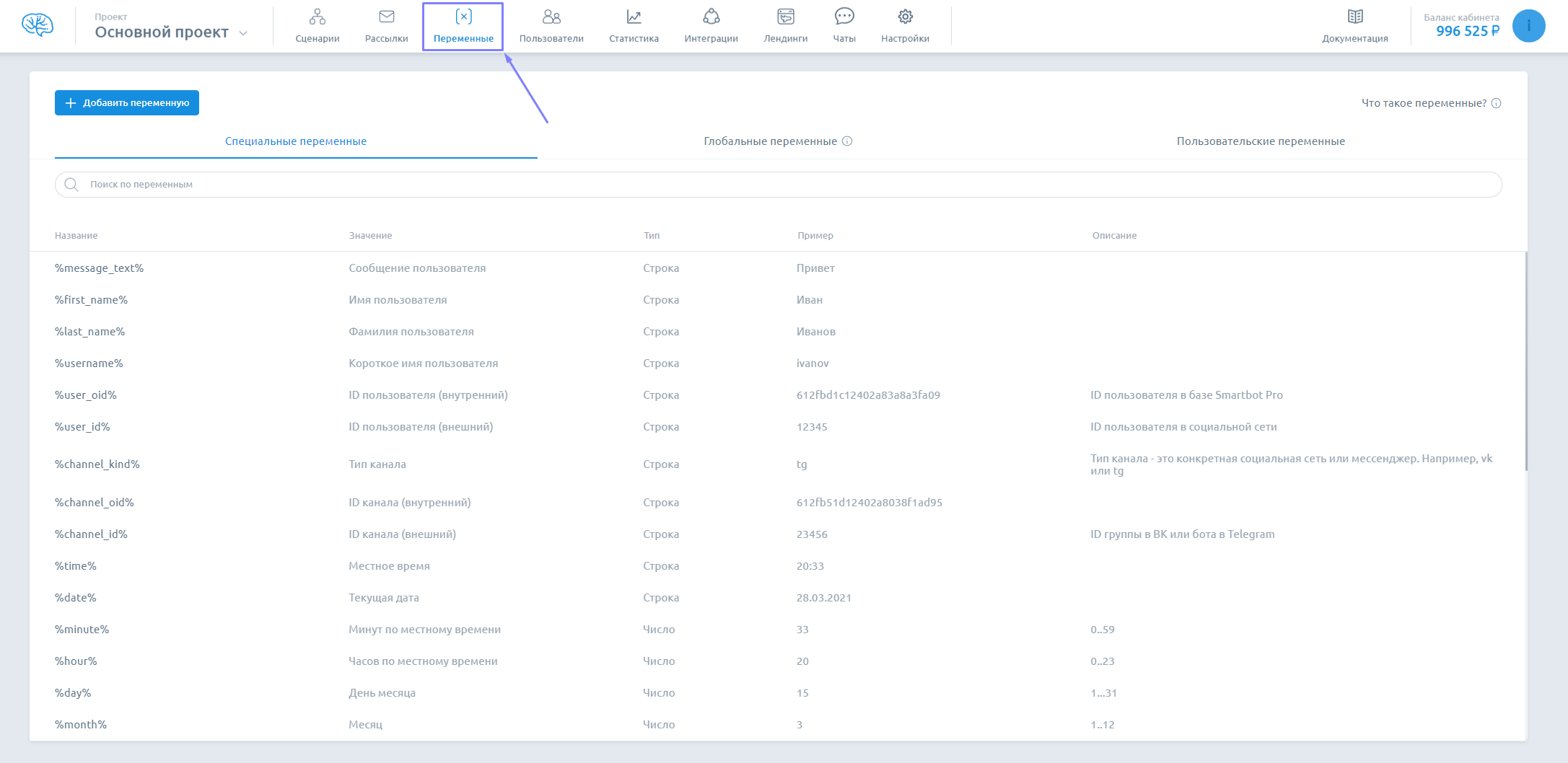Click the variables table vertical scrollbar
This screenshot has width=1568, height=763.
1526,361
